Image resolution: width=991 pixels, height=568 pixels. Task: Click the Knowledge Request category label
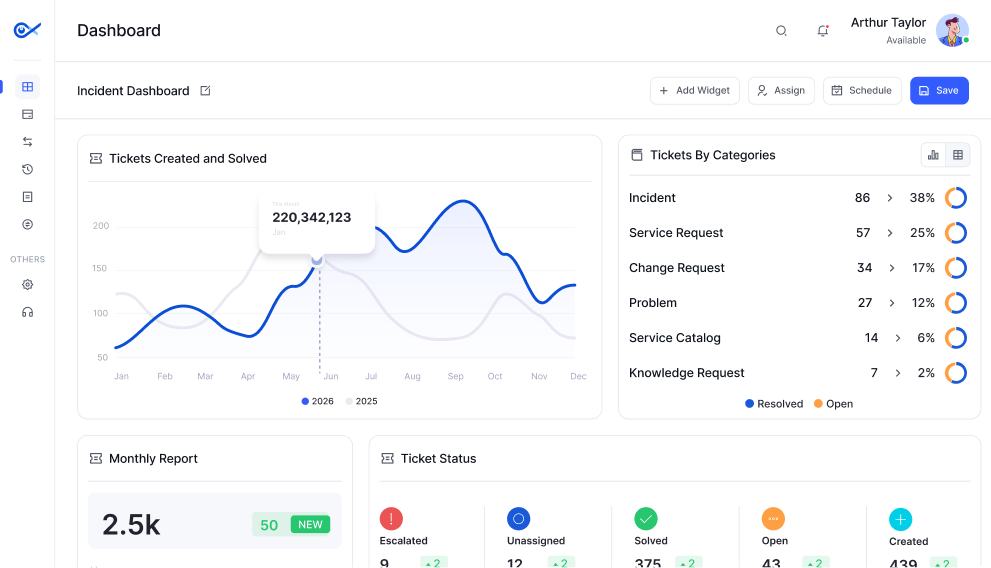click(x=686, y=373)
